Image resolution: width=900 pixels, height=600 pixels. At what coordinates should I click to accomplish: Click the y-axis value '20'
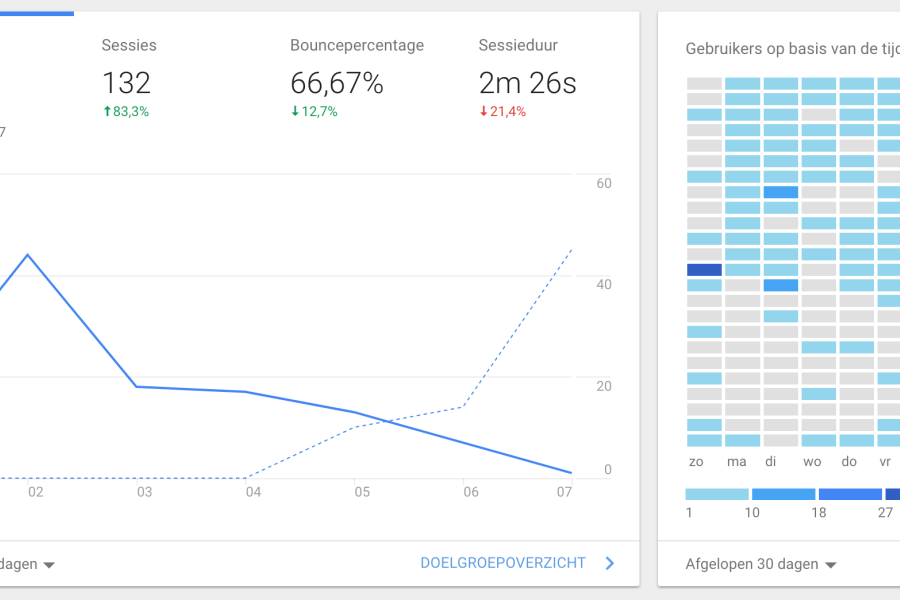coord(604,386)
